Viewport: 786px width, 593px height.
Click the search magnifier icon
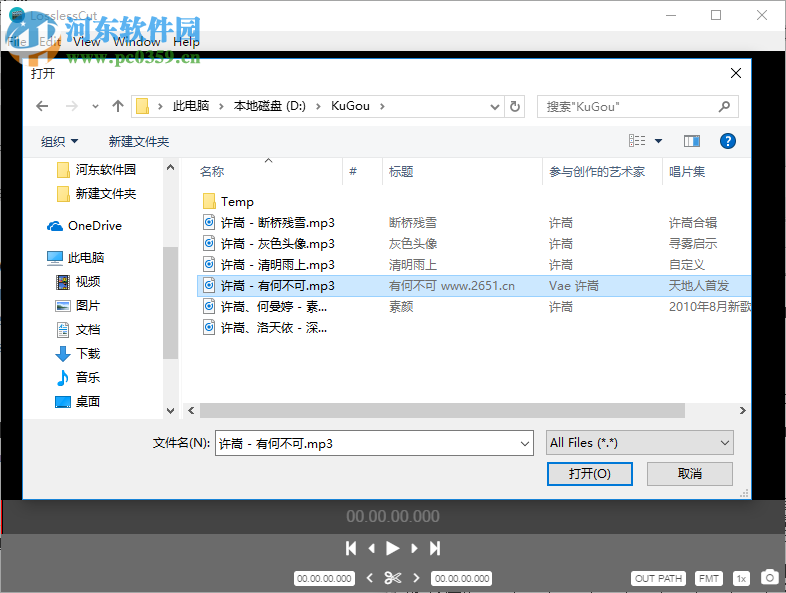(724, 106)
